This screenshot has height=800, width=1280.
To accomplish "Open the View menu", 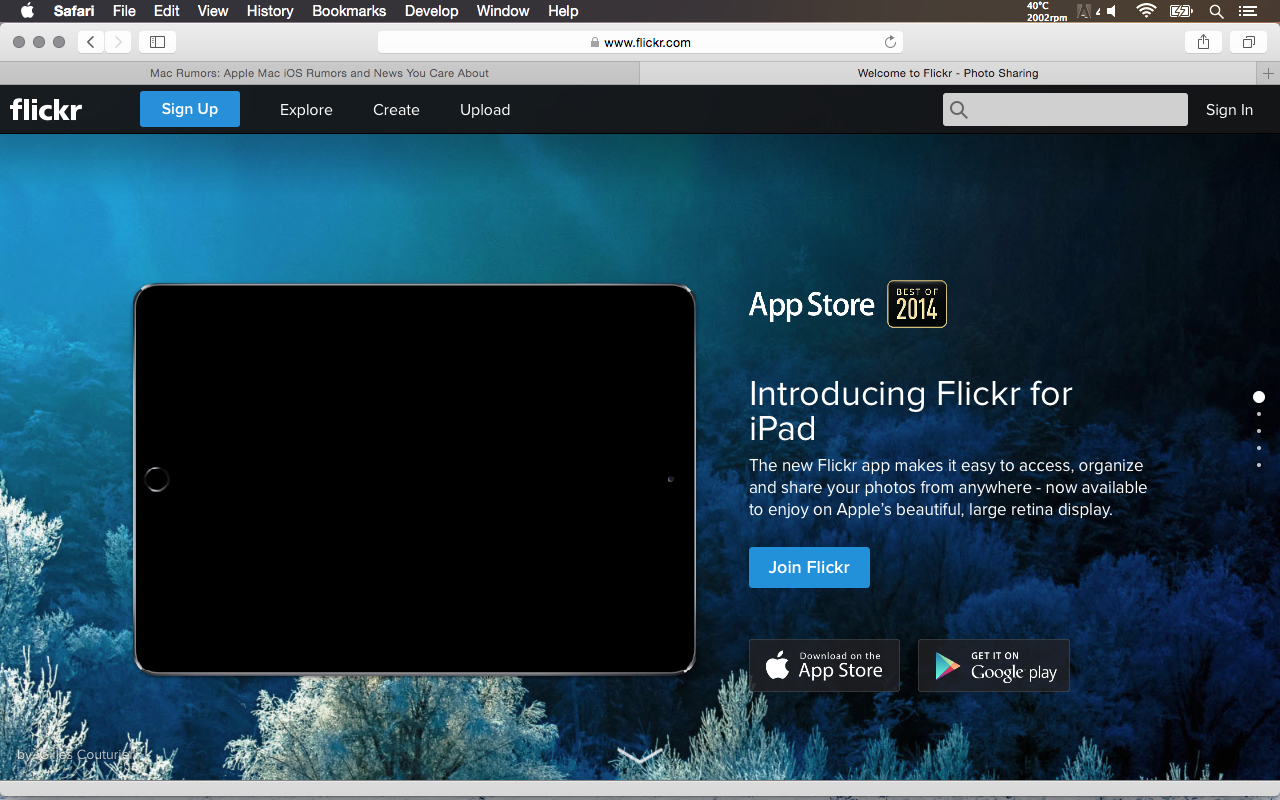I will [213, 11].
